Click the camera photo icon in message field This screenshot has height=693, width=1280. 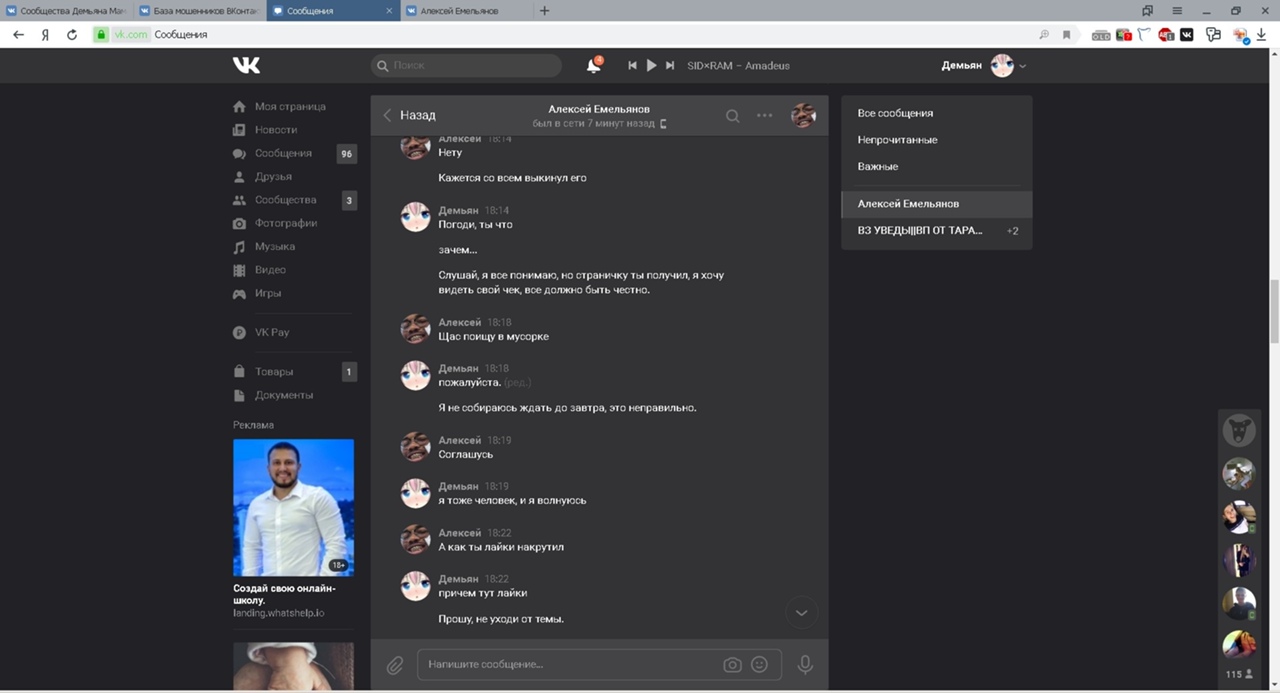pos(732,665)
